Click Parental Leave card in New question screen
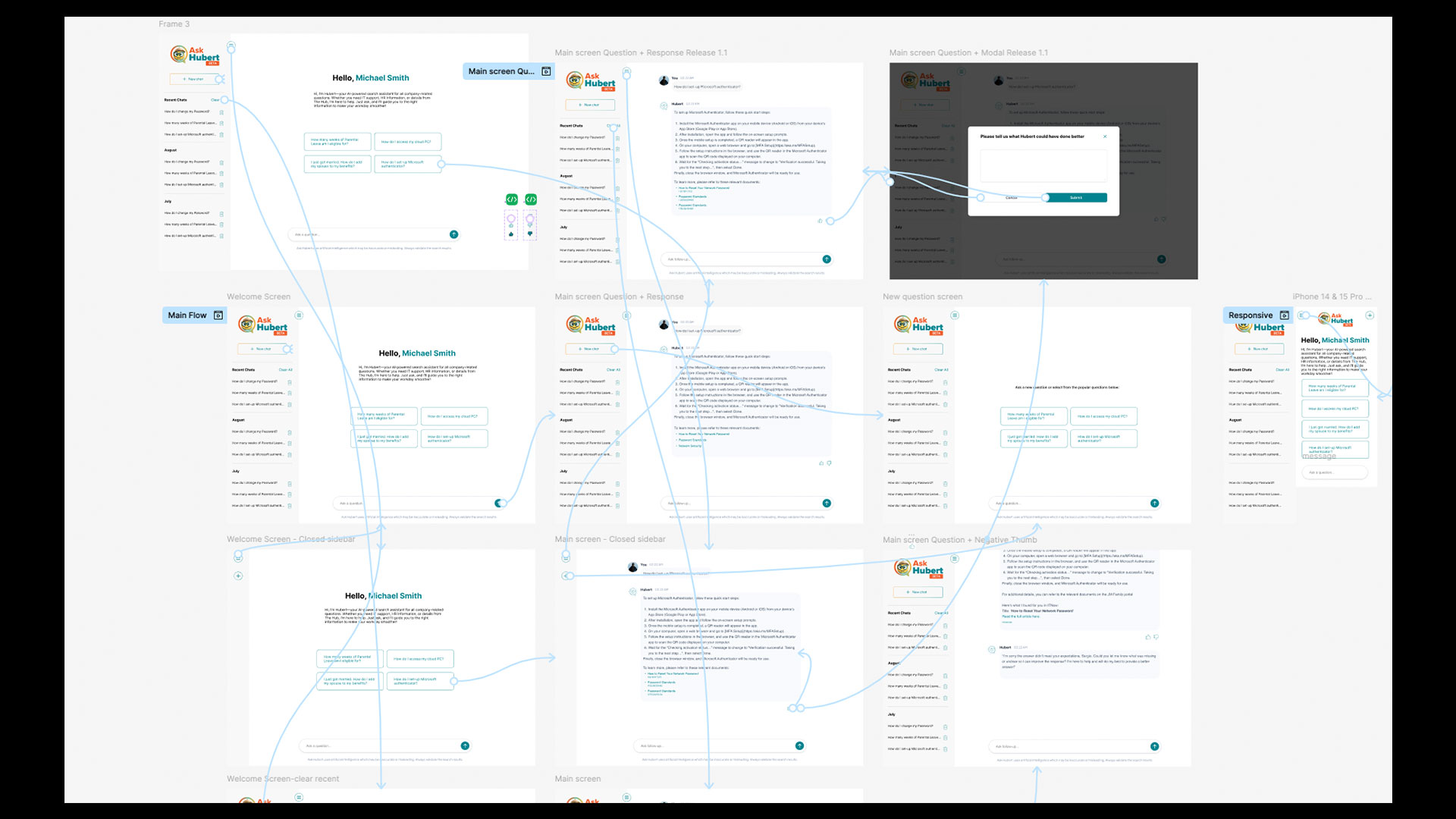 tap(1033, 416)
